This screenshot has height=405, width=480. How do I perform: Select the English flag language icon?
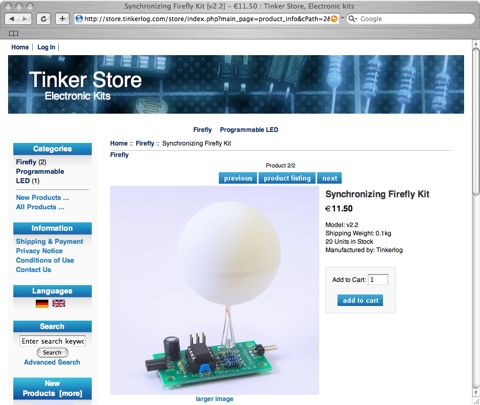(59, 303)
